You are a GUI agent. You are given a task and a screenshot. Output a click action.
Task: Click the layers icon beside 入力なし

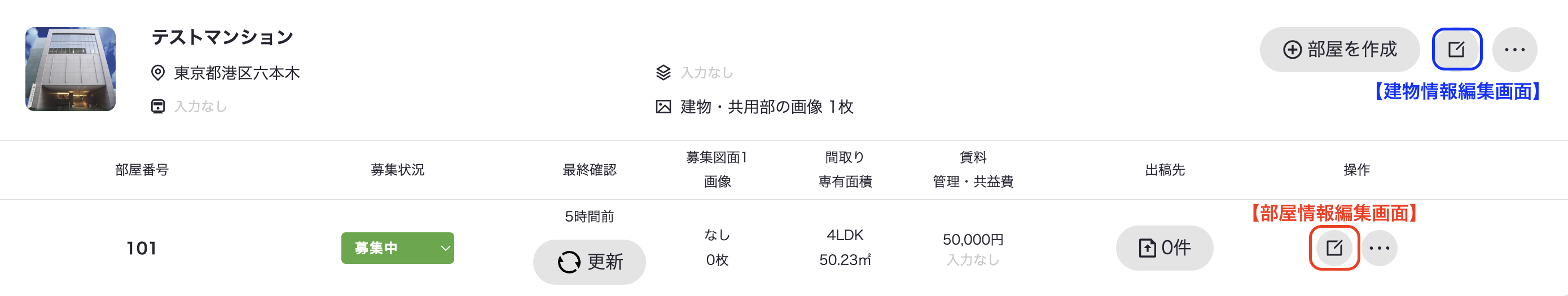663,72
